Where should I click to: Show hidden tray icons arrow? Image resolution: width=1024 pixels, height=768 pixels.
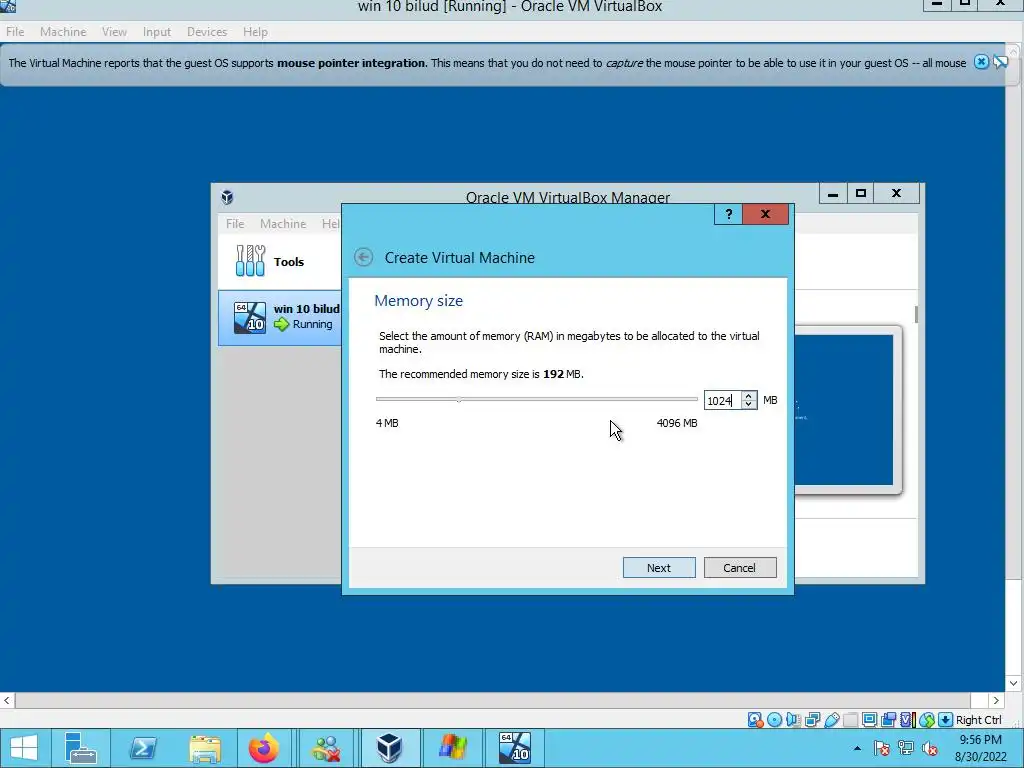[x=857, y=748]
